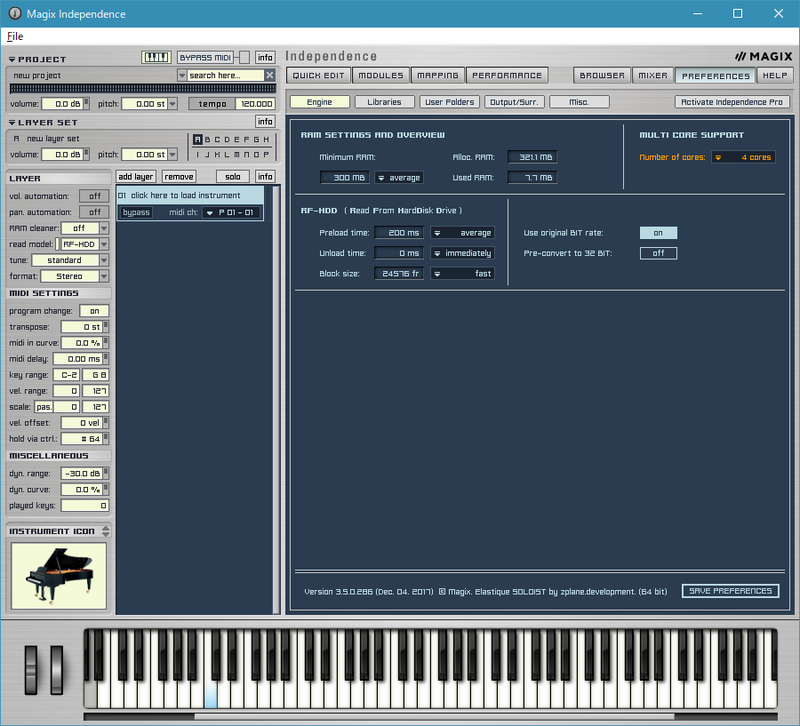
Task: Toggle Pre-convert to 32 BIT off
Action: coord(658,253)
